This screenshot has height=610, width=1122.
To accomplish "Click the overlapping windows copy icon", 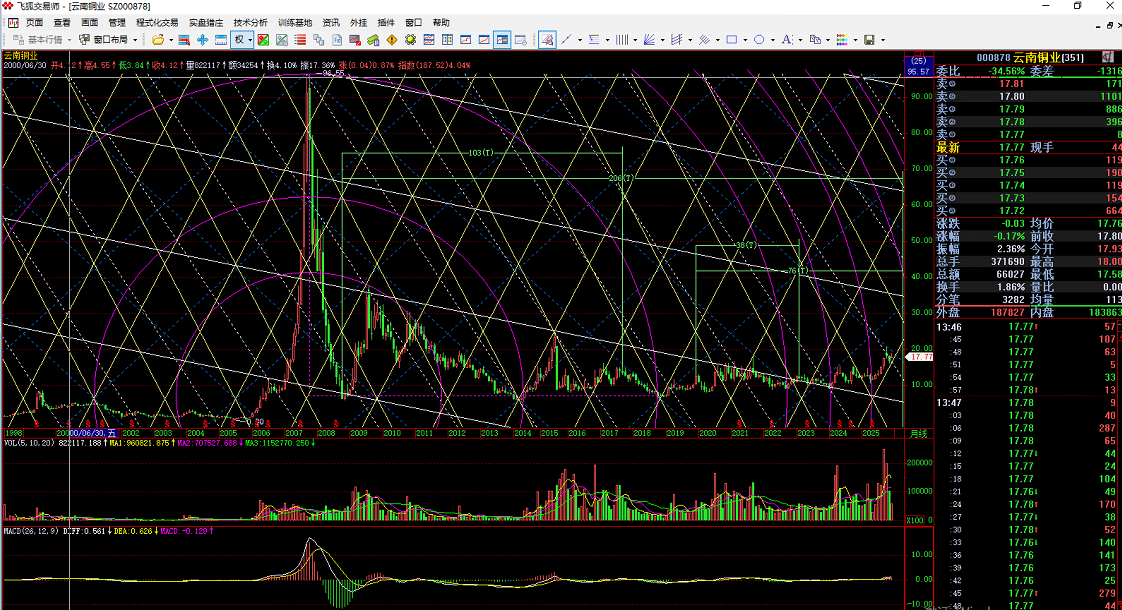I will coord(318,40).
